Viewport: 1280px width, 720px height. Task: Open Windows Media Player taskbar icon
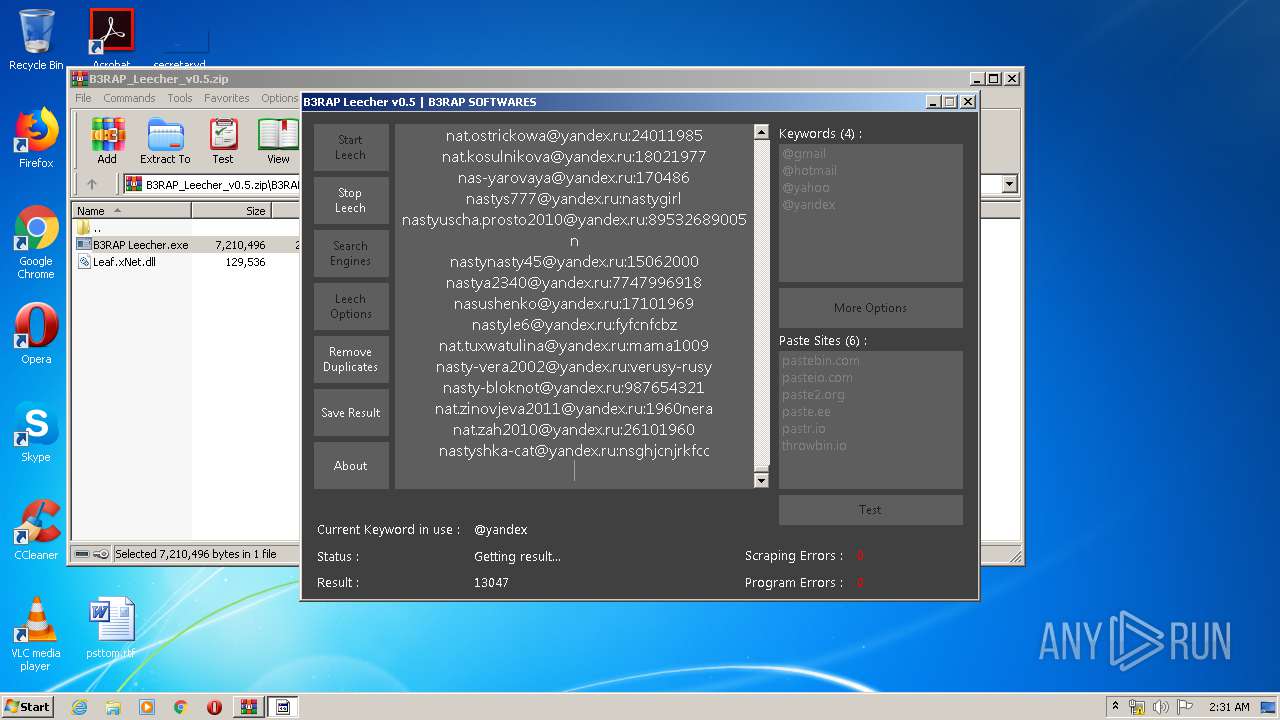click(x=147, y=707)
